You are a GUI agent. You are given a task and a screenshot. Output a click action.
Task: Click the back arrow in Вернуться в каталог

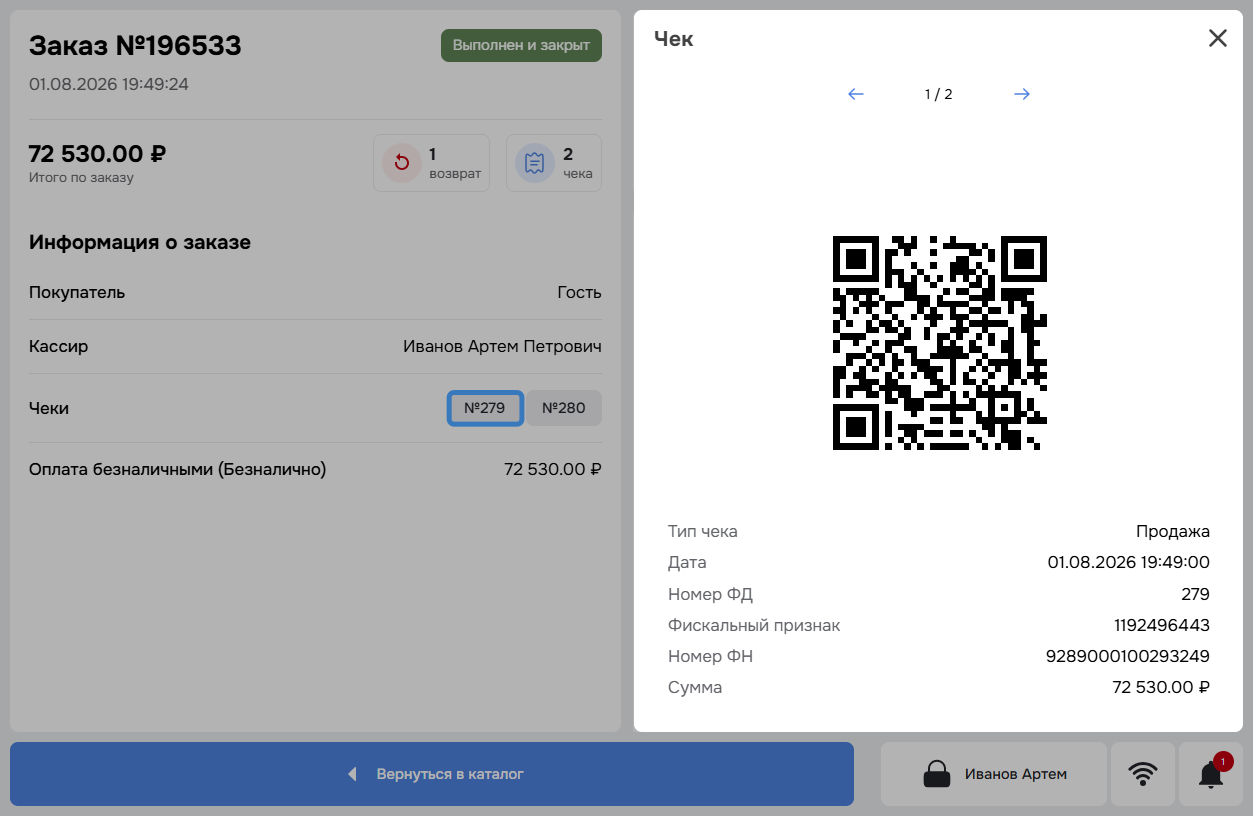tap(352, 774)
